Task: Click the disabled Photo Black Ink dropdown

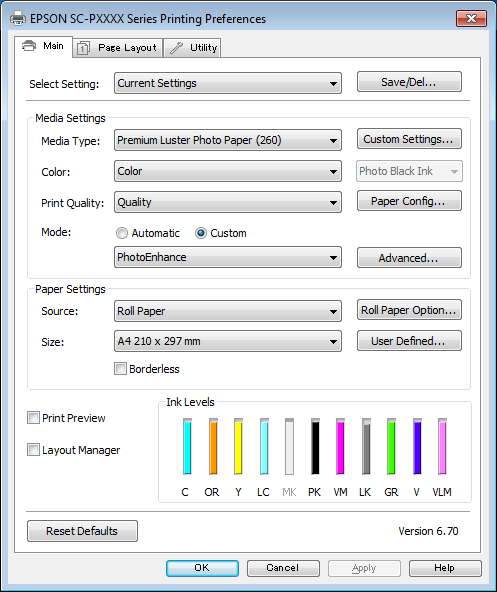Action: (409, 171)
